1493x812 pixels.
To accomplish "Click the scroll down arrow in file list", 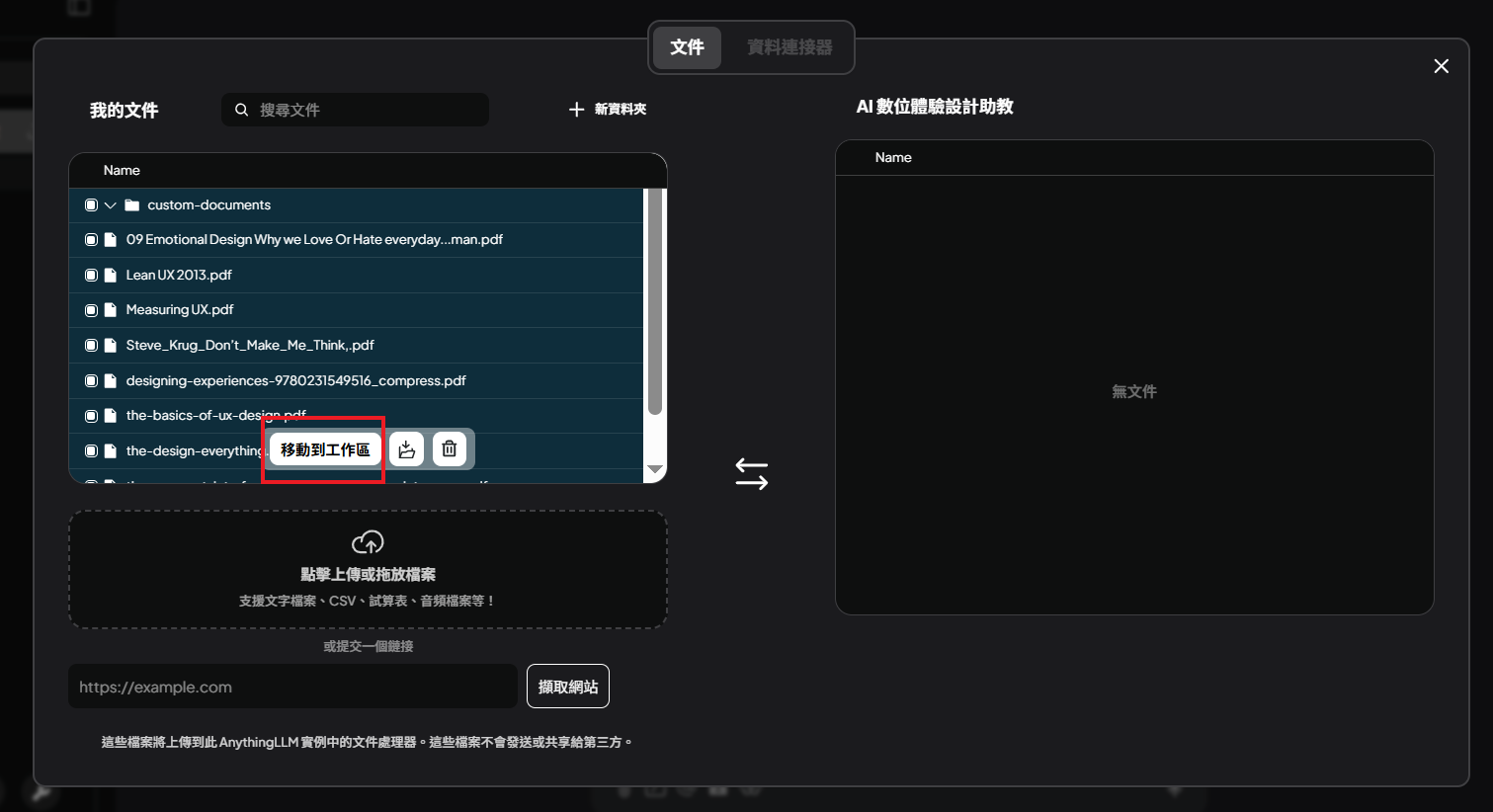I will (x=654, y=470).
